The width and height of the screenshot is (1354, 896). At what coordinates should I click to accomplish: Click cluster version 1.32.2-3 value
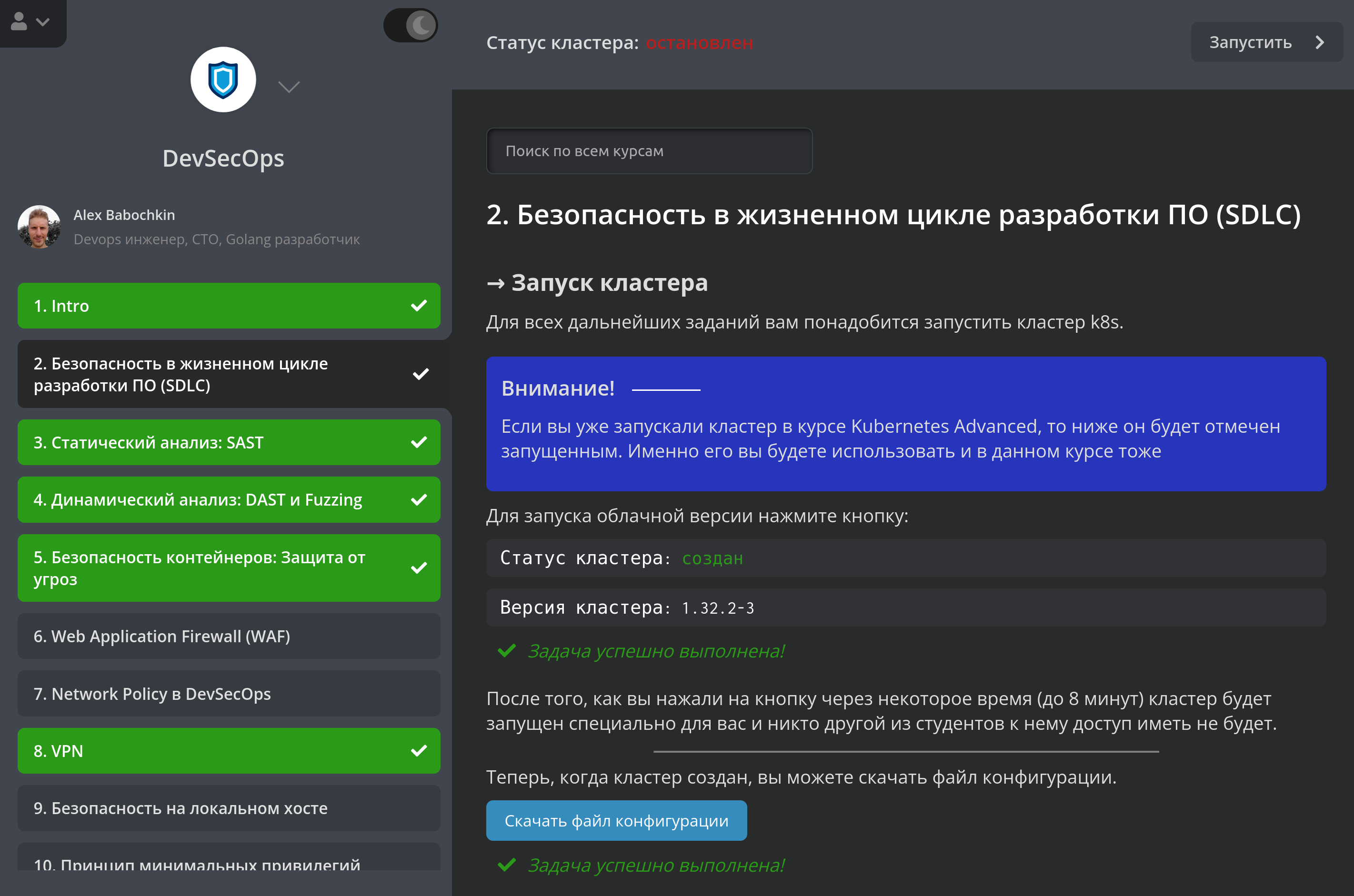pyautogui.click(x=718, y=608)
